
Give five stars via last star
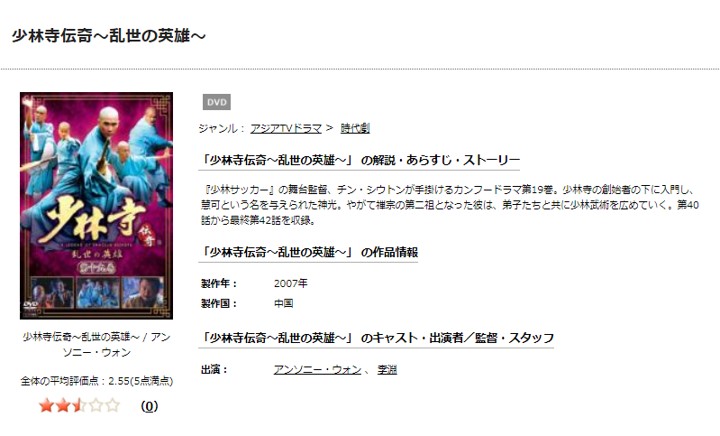pyautogui.click(x=112, y=405)
